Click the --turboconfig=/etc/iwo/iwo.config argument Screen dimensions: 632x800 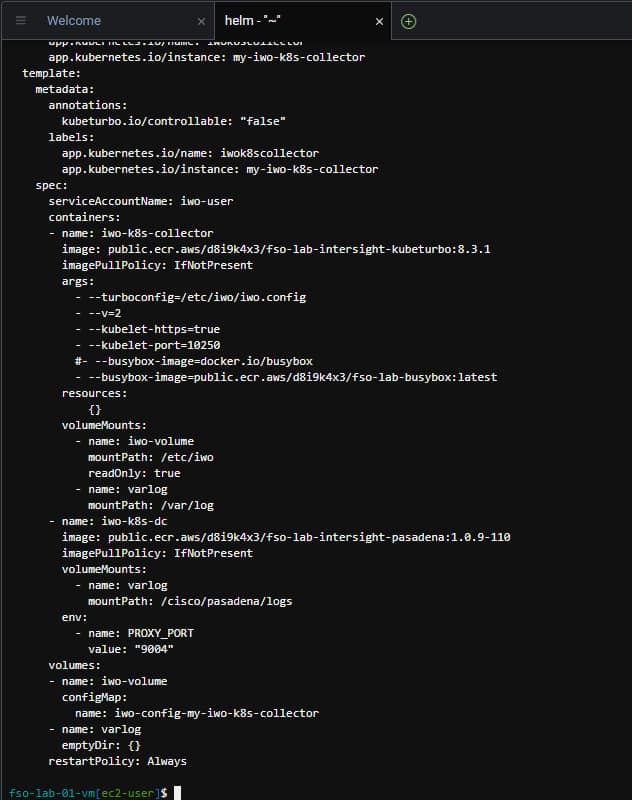point(197,297)
